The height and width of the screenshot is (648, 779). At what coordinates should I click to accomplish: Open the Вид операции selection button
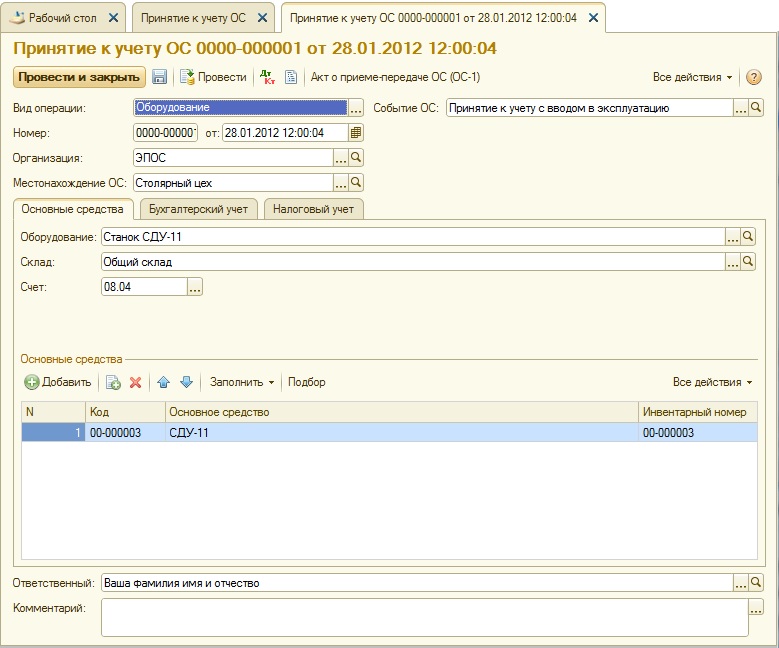(356, 108)
